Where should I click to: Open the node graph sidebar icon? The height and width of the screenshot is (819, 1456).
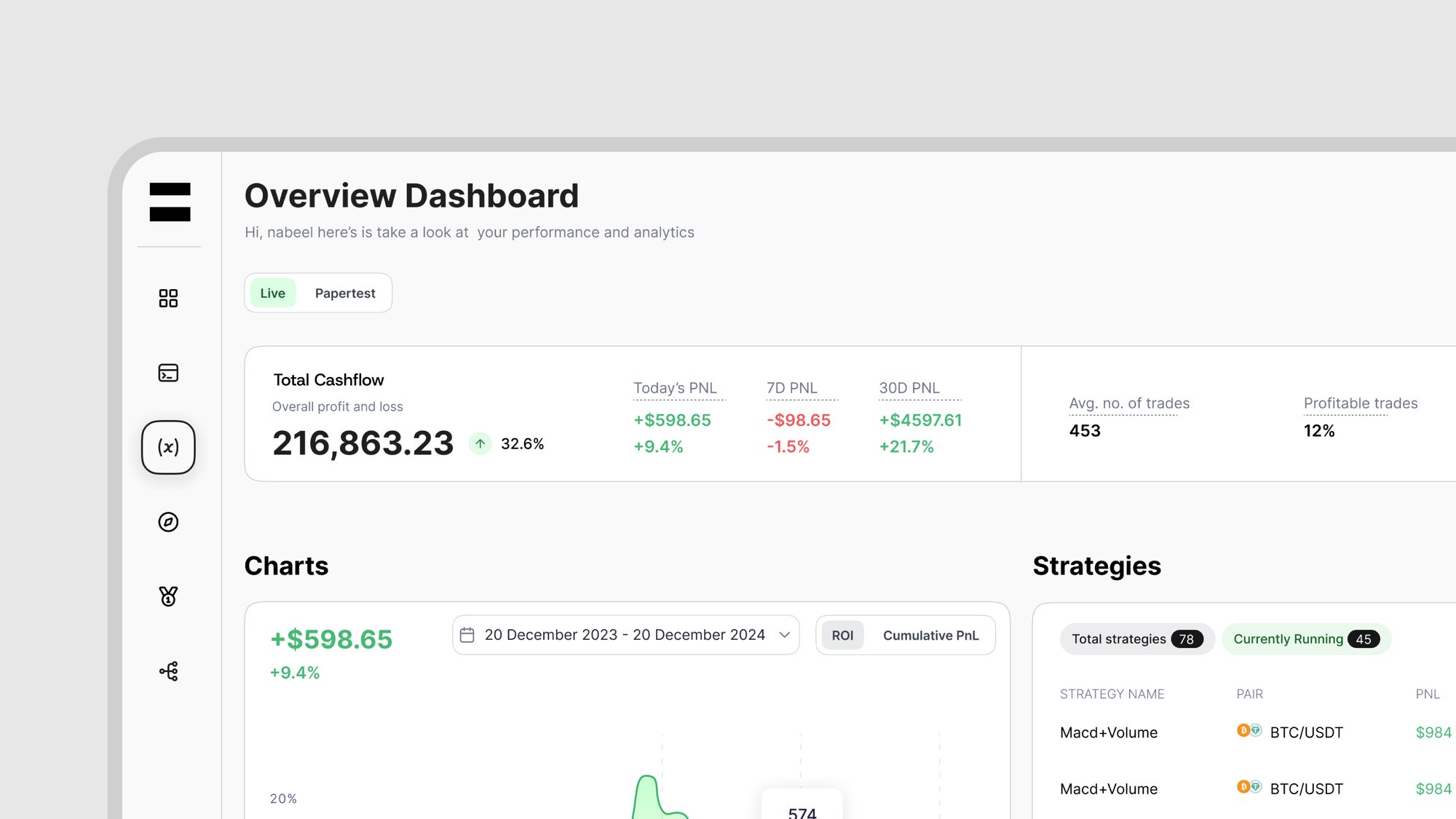click(168, 671)
